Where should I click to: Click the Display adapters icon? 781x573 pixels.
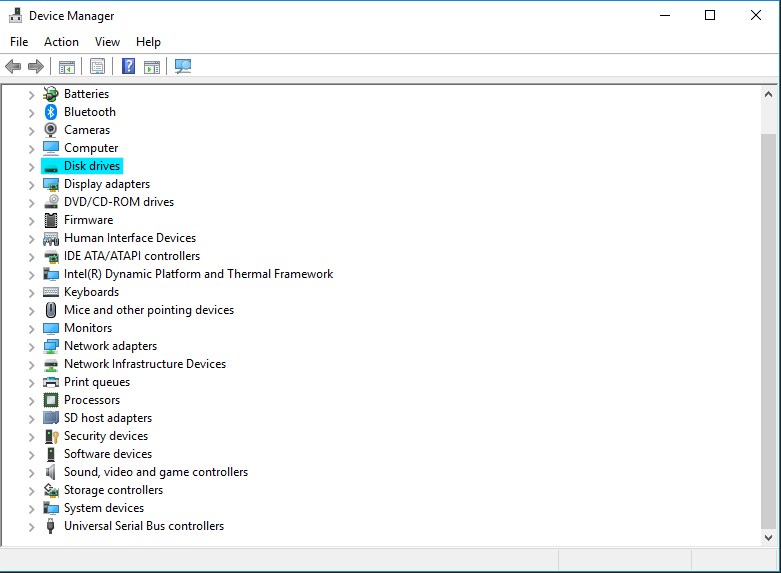(51, 184)
